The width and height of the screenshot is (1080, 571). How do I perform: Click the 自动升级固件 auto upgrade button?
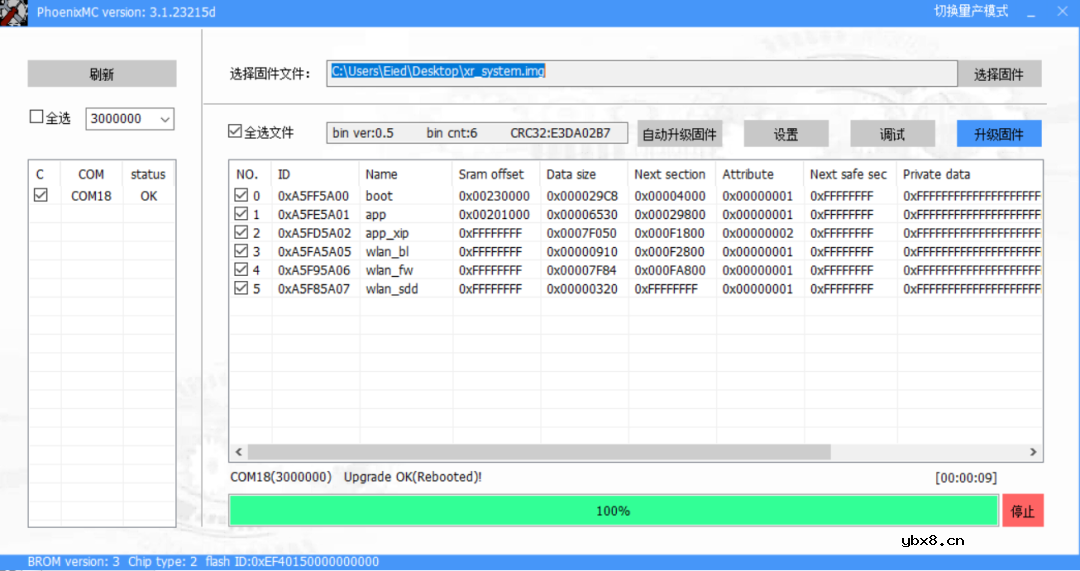point(679,134)
